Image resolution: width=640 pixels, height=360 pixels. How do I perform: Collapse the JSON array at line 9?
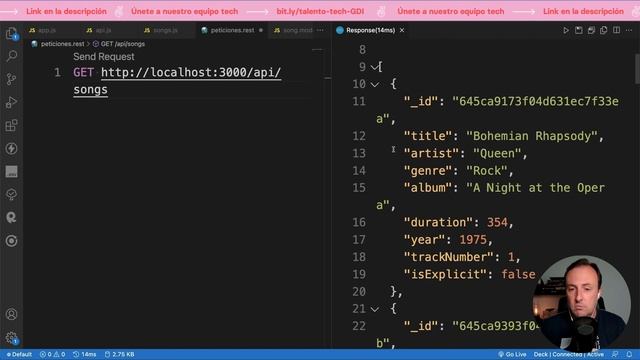(374, 67)
